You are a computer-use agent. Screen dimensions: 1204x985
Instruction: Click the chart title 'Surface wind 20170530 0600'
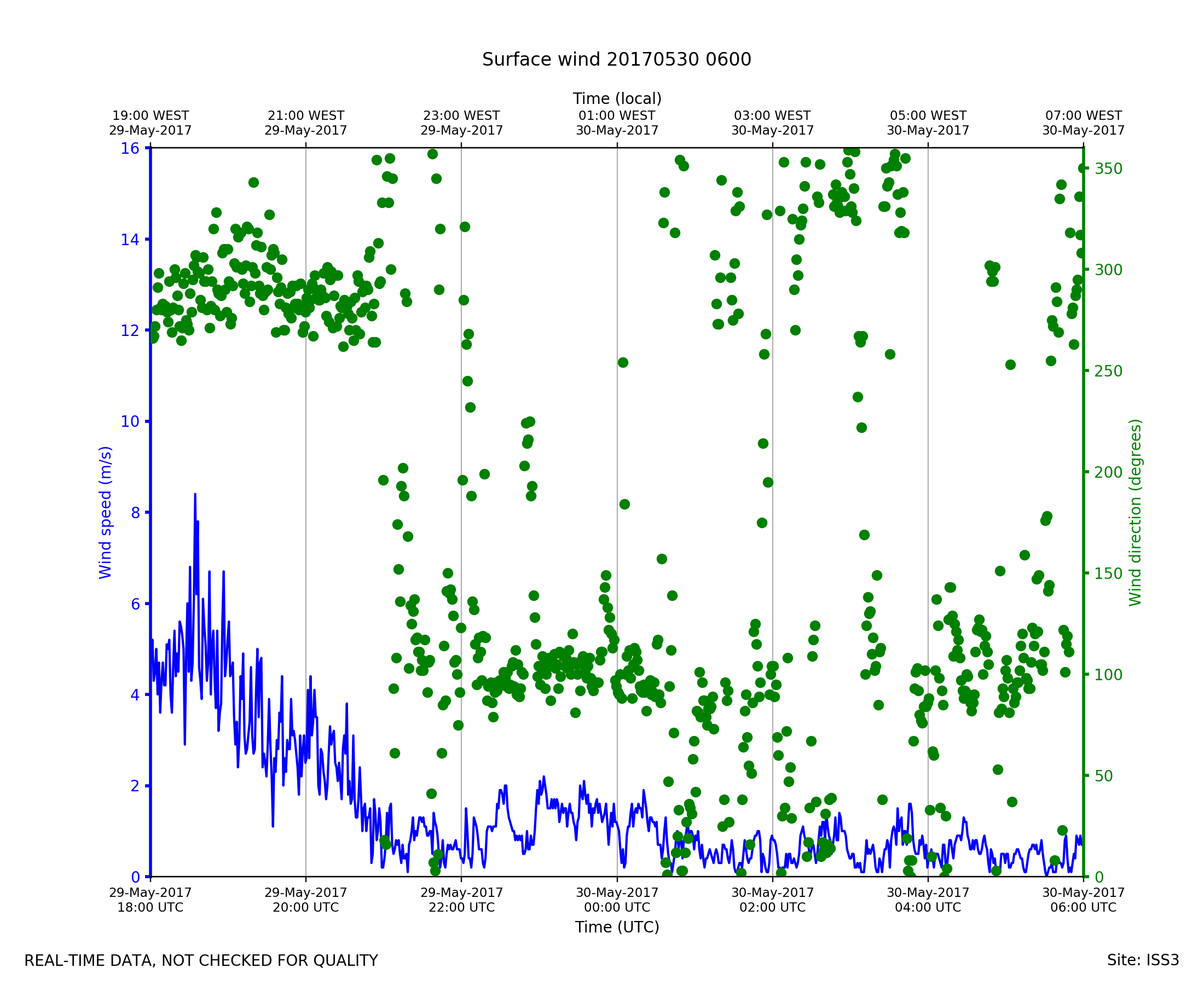(x=617, y=60)
